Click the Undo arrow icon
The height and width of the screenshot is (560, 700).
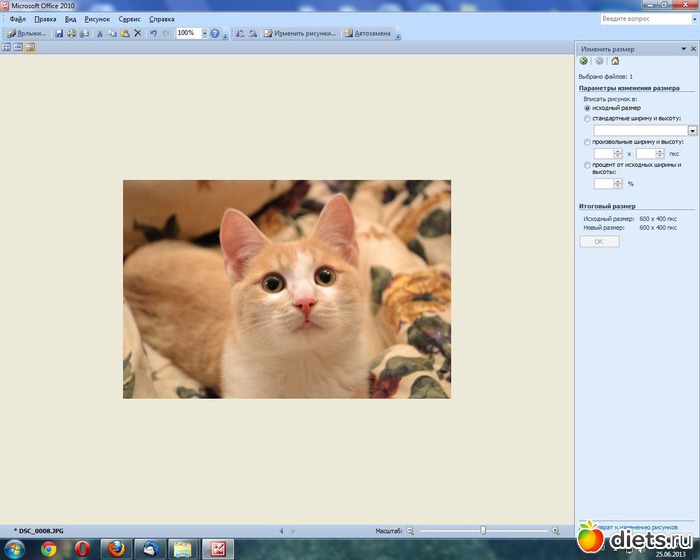click(152, 33)
